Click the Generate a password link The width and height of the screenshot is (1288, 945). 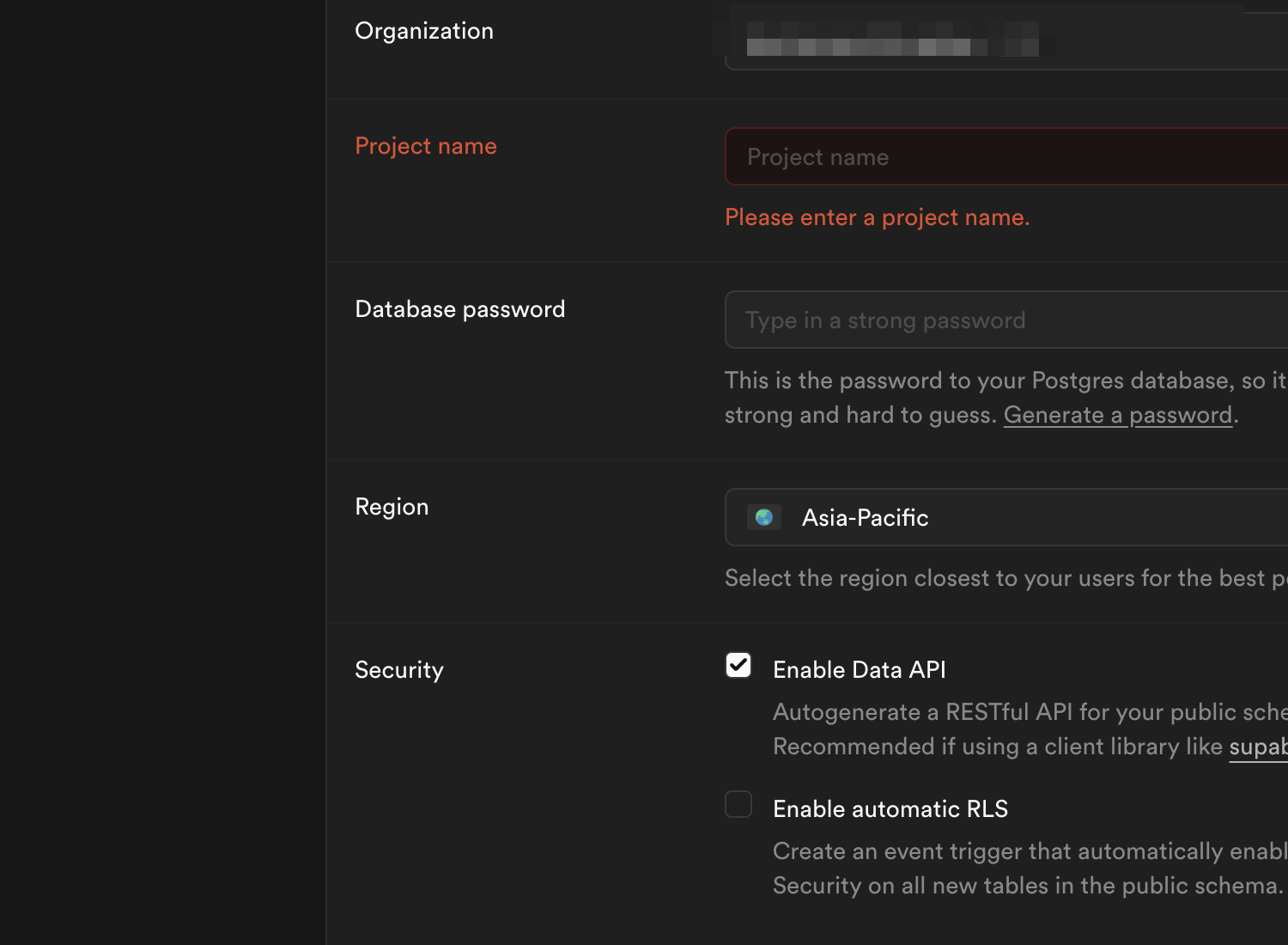[1118, 414]
